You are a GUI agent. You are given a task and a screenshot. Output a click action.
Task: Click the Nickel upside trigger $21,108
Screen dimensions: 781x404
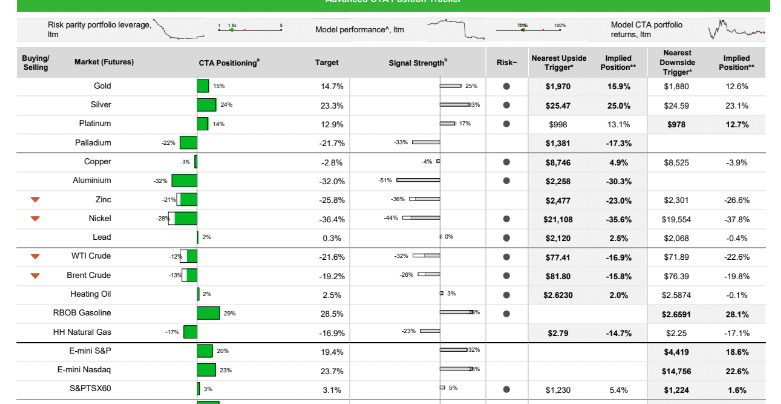pos(558,219)
